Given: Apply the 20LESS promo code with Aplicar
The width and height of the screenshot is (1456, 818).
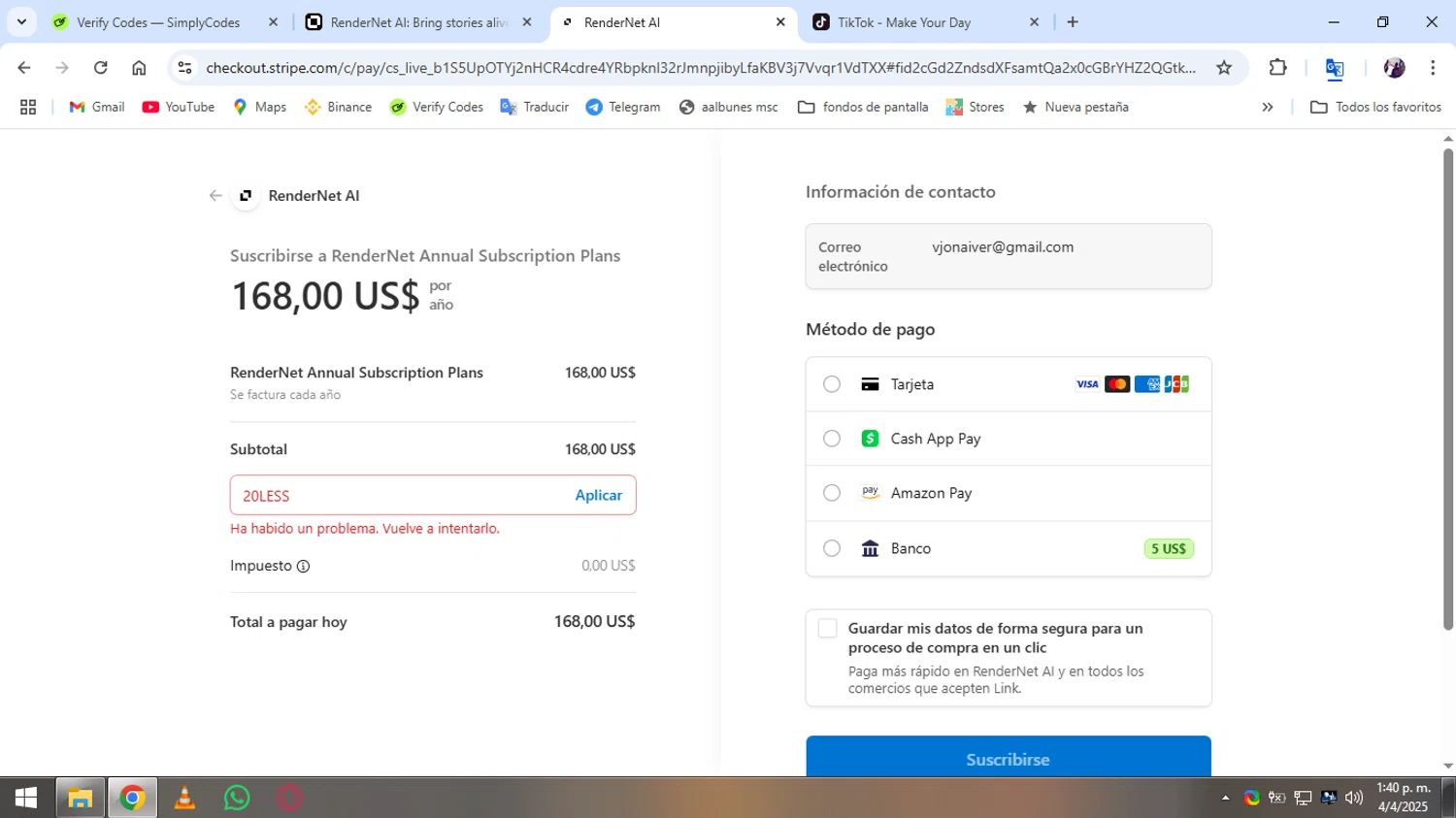Looking at the screenshot, I should click(599, 495).
